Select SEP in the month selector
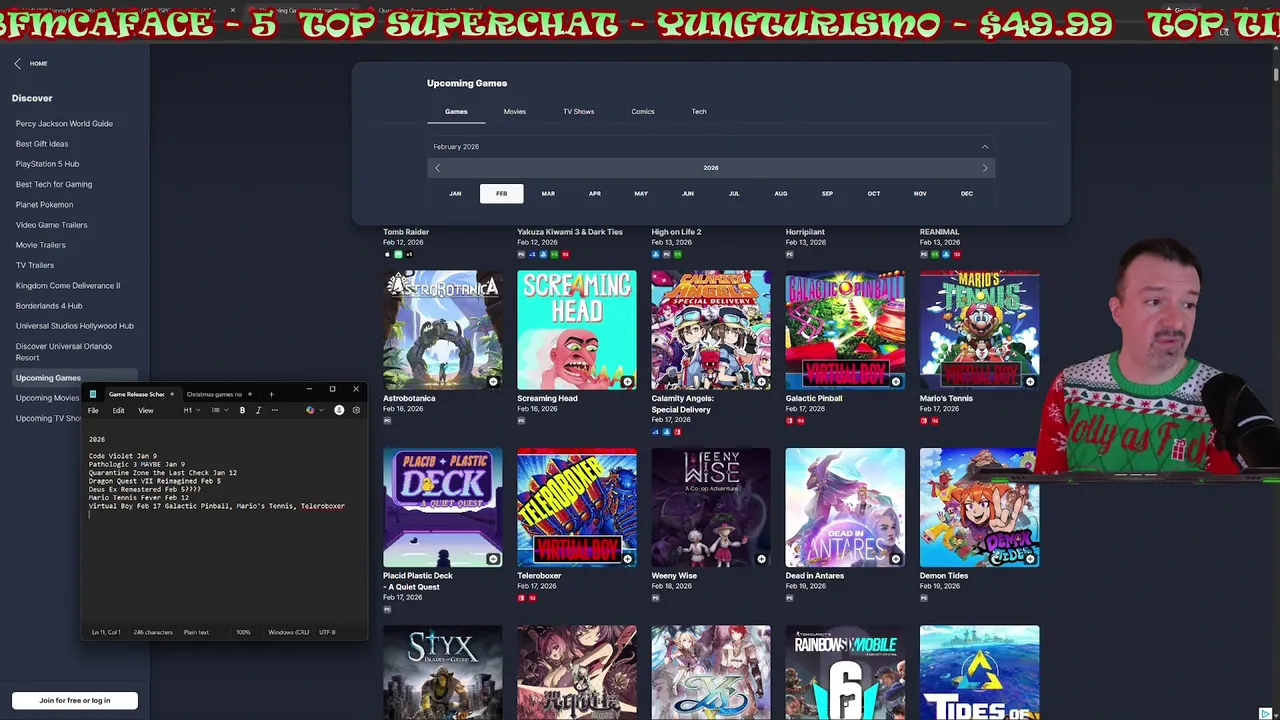1280x720 pixels. pos(827,193)
